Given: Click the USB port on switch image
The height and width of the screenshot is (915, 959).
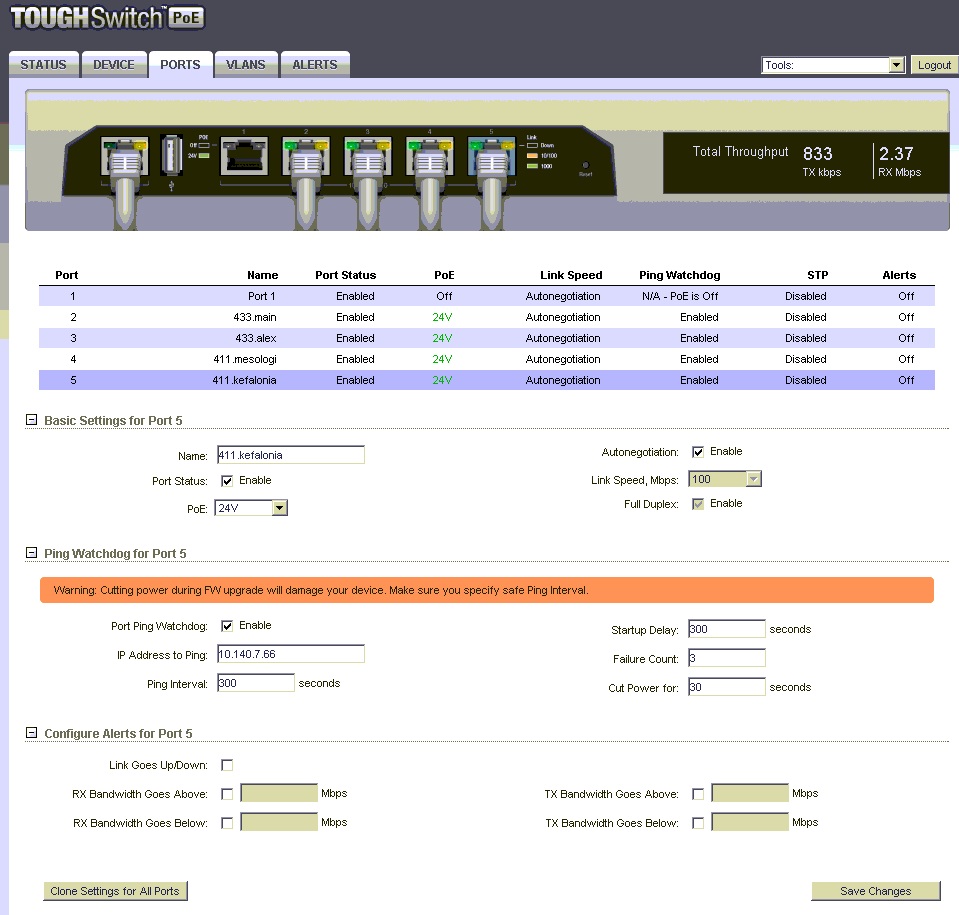Looking at the screenshot, I should click(170, 155).
